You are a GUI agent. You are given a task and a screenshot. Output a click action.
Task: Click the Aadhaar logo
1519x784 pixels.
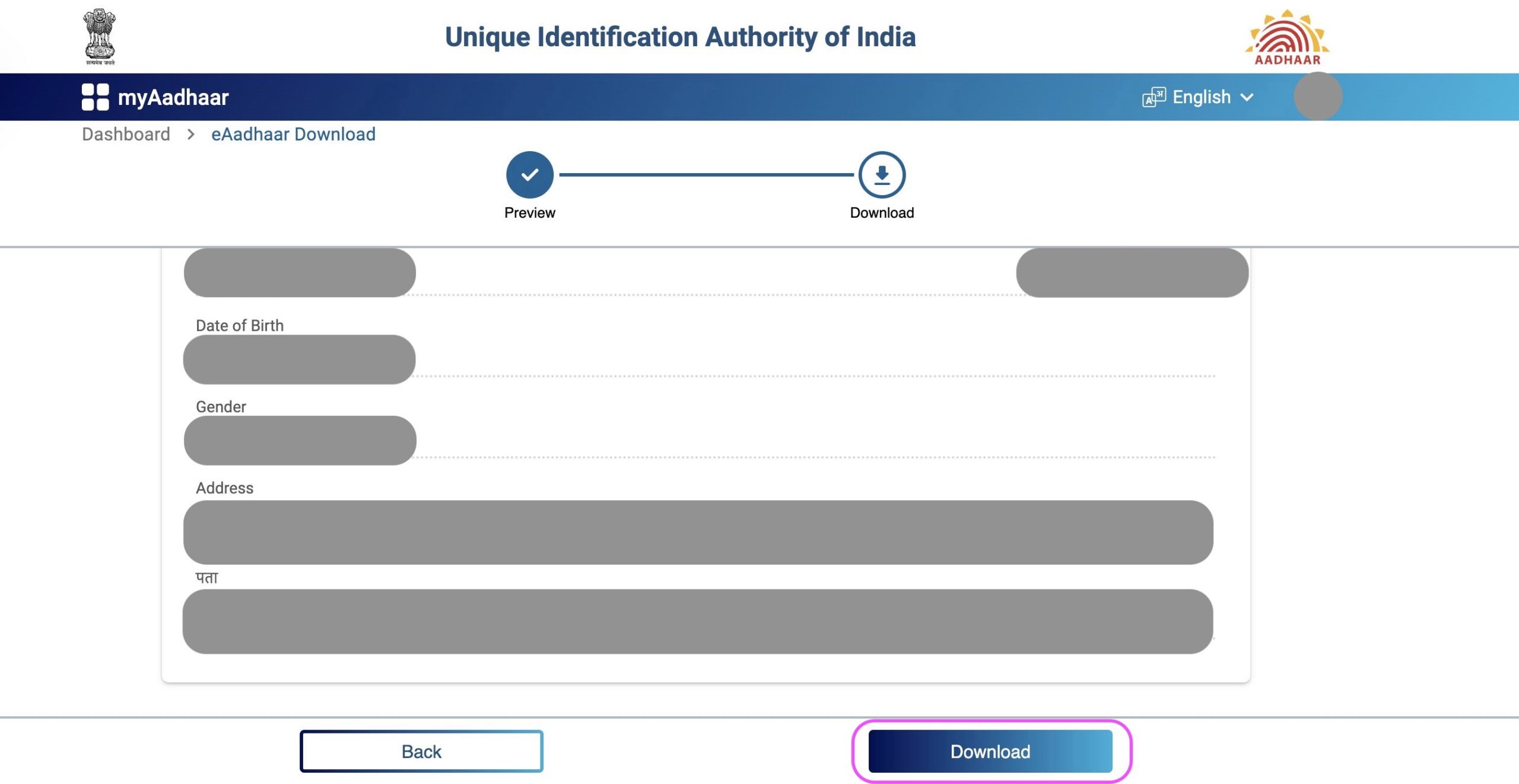(1287, 37)
